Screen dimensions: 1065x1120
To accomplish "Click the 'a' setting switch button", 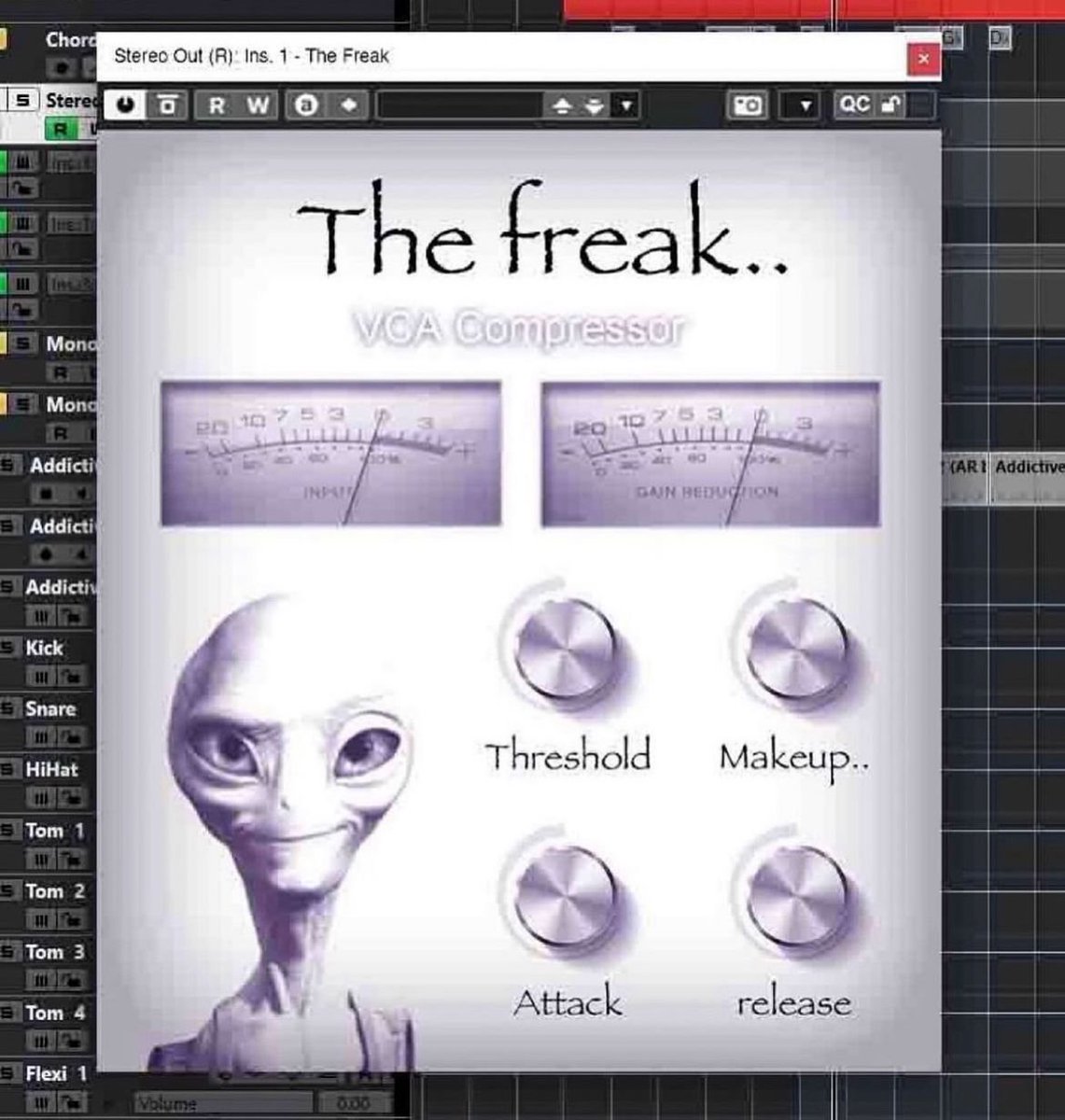I will (x=304, y=105).
